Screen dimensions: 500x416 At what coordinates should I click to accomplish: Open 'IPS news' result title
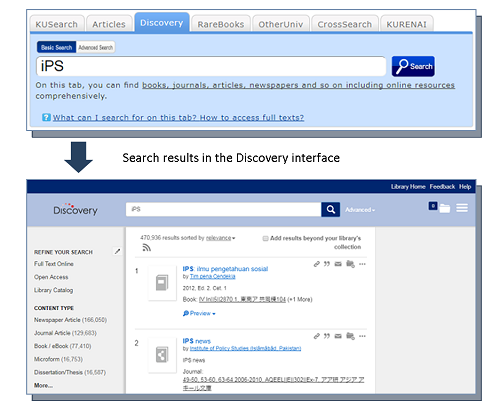pos(197,341)
